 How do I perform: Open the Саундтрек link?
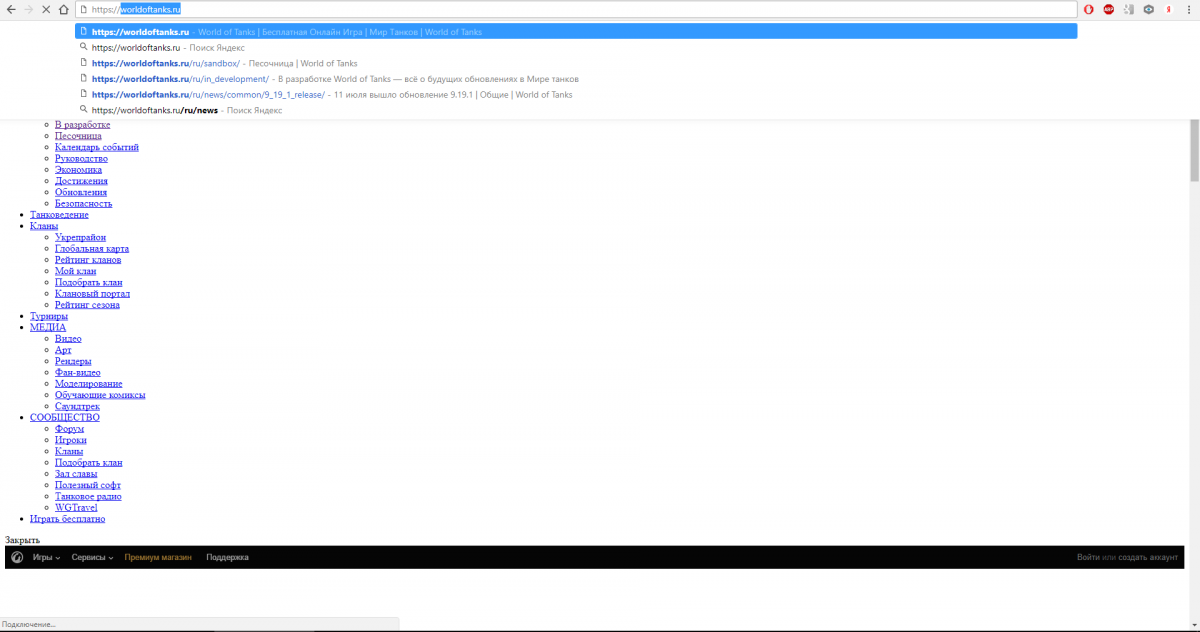77,406
